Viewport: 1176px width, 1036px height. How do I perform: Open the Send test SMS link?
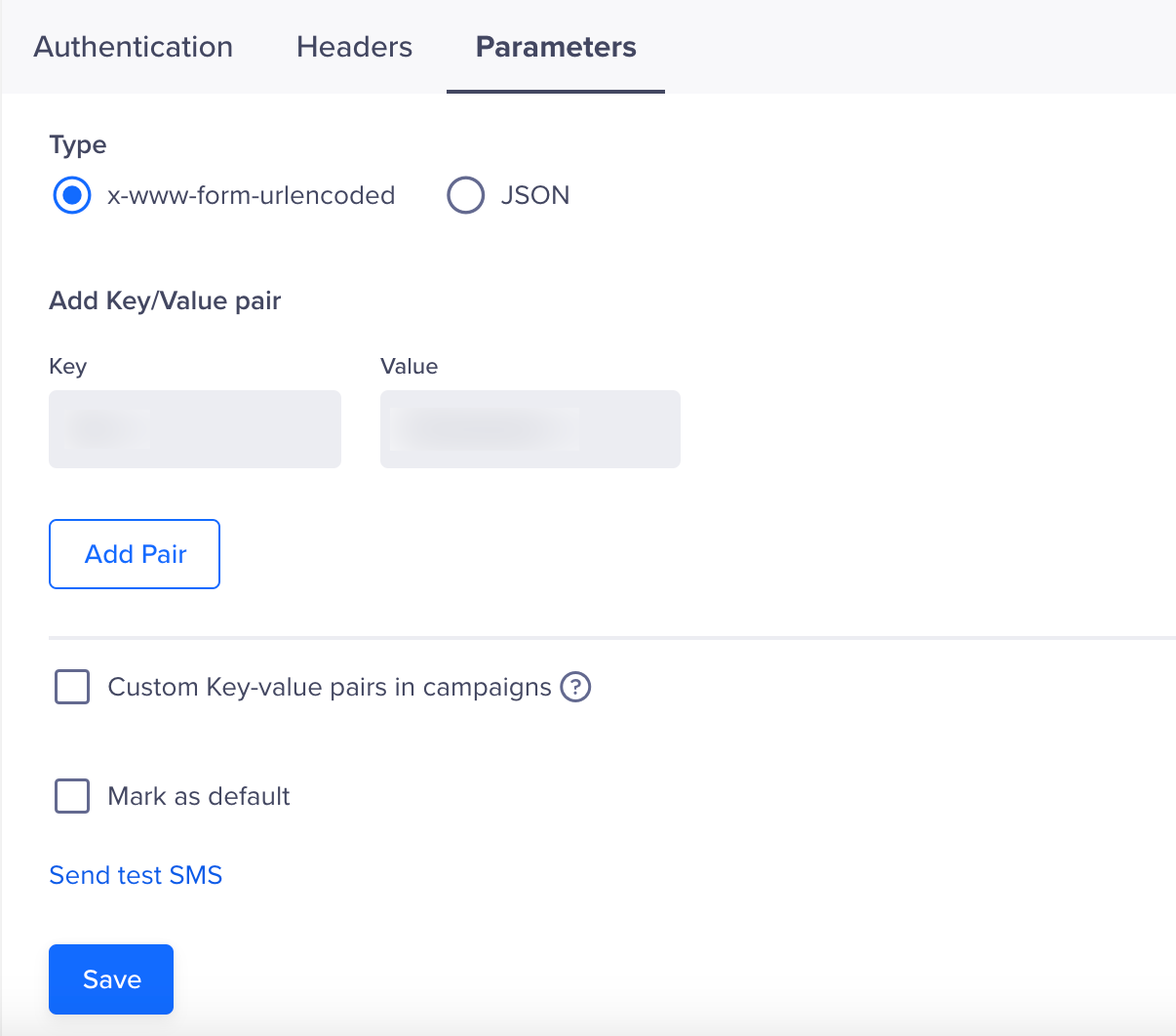[136, 875]
